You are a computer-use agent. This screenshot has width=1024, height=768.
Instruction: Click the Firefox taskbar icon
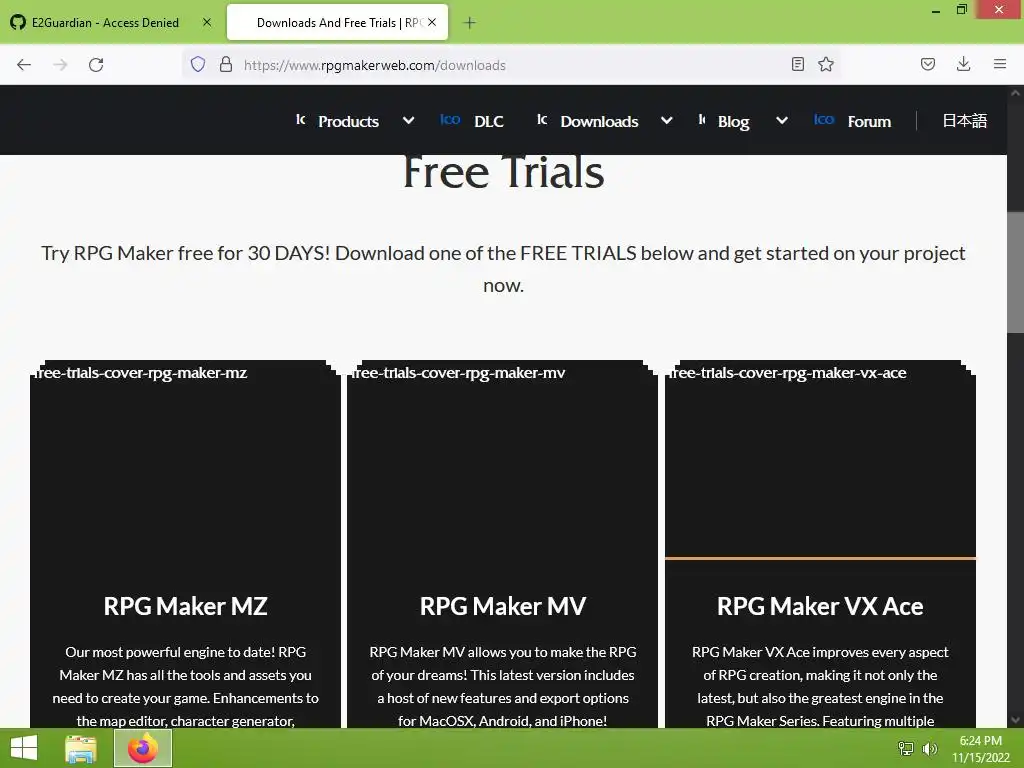click(x=143, y=748)
